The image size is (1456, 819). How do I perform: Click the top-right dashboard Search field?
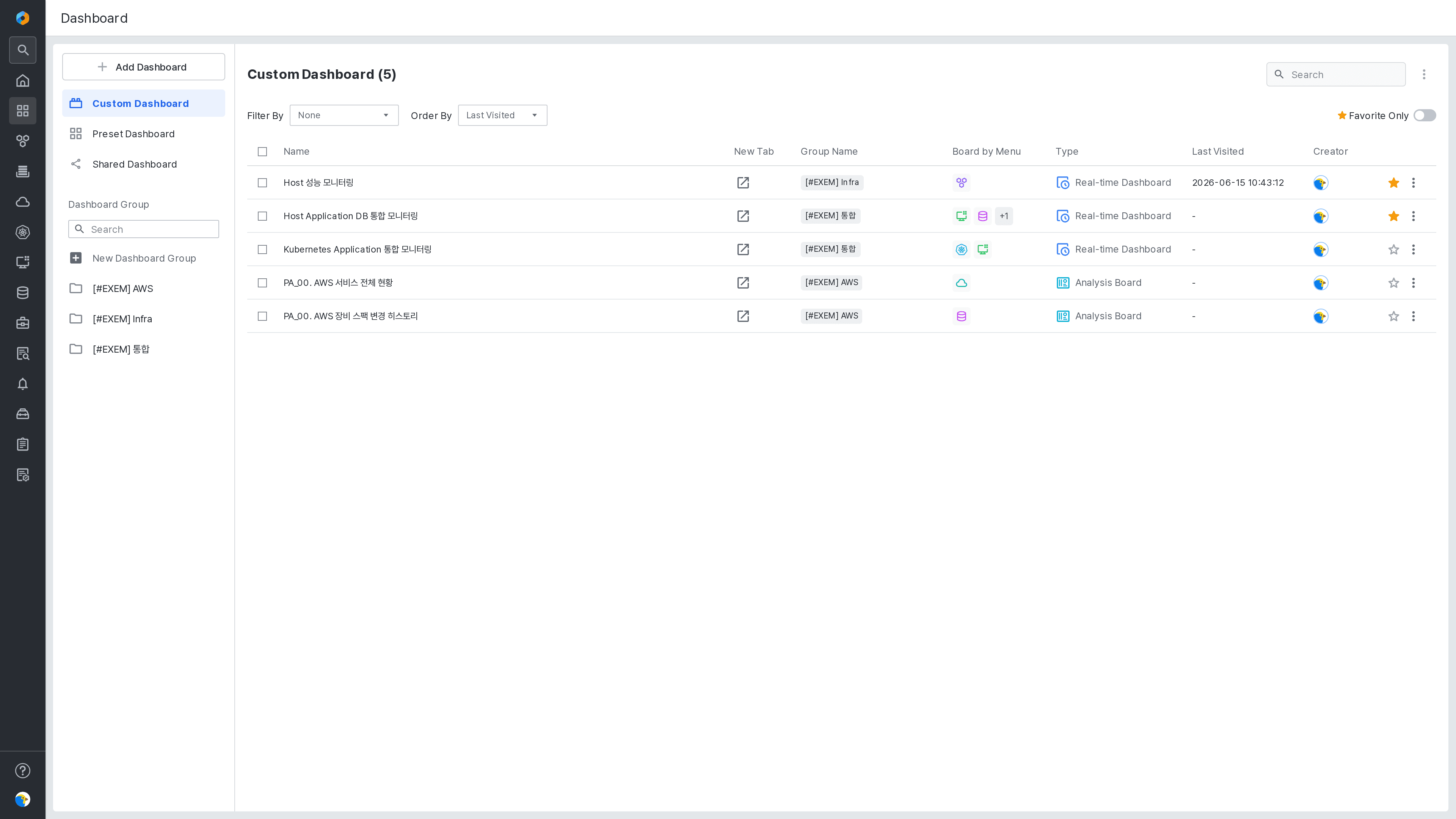pos(1335,75)
